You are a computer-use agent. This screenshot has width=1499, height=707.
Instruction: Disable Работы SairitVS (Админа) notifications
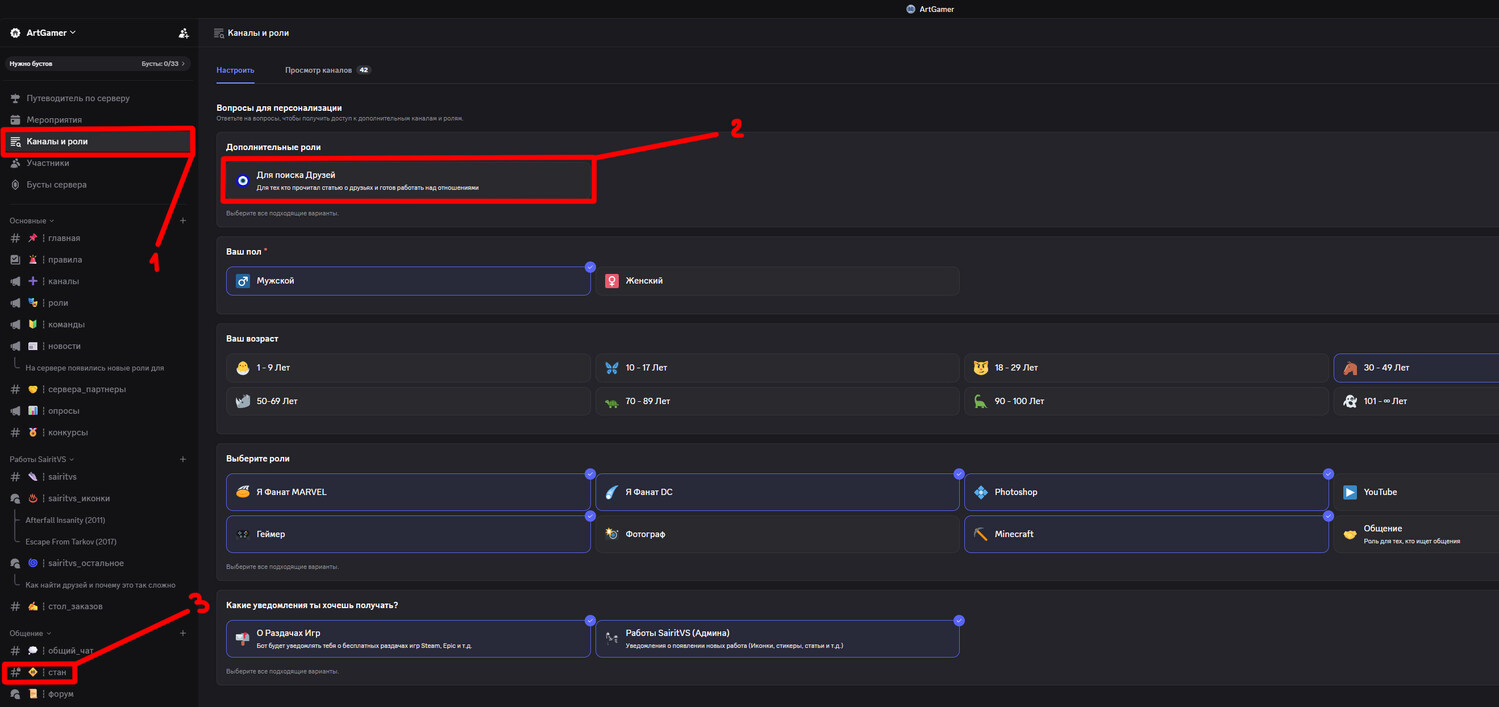click(777, 638)
